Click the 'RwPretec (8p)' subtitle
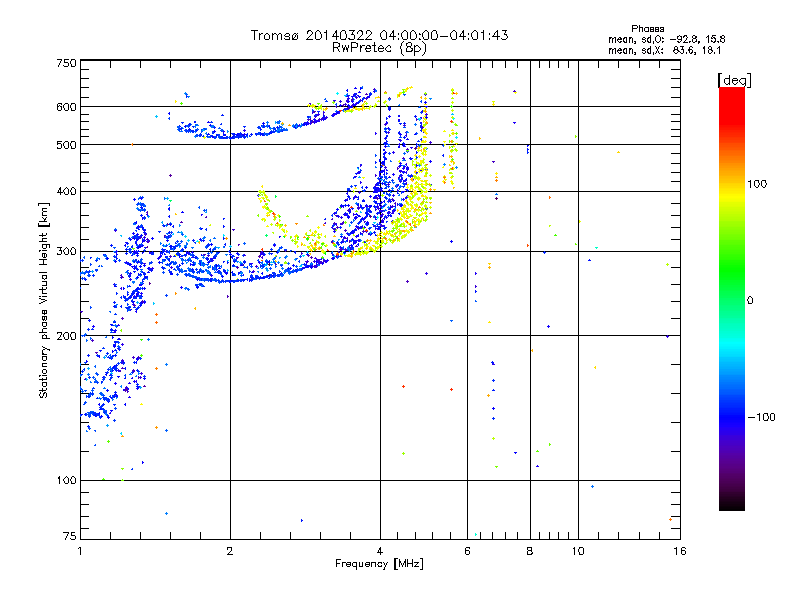This screenshot has width=800, height=600. click(379, 48)
